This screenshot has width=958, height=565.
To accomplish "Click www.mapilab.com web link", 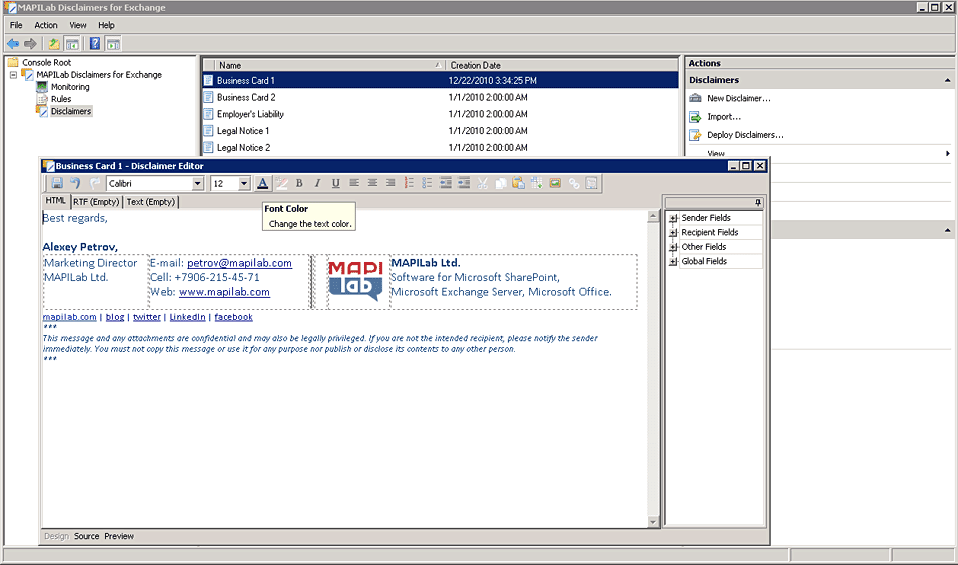I will point(224,292).
